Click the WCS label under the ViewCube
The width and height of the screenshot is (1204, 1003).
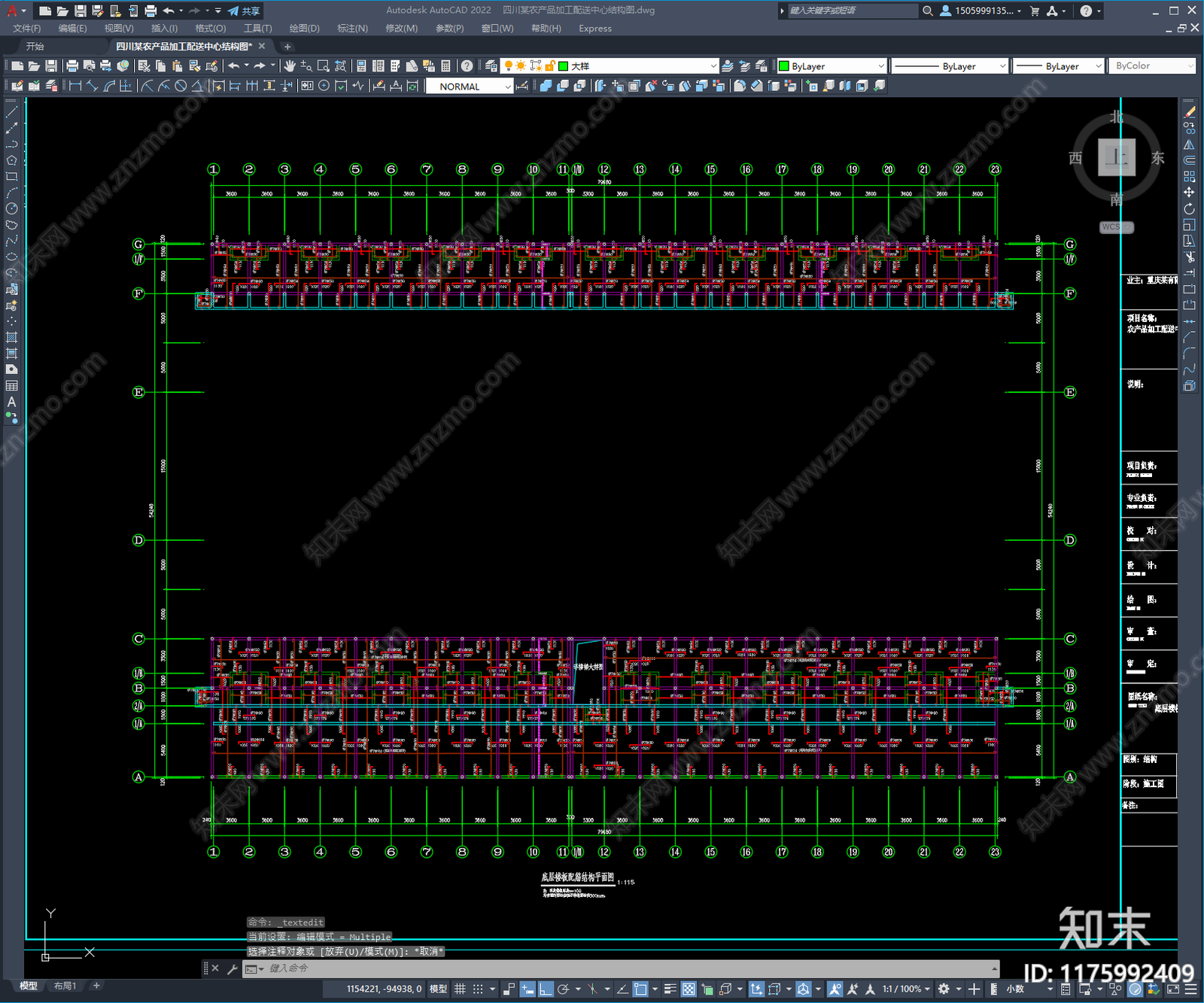pos(1116,227)
